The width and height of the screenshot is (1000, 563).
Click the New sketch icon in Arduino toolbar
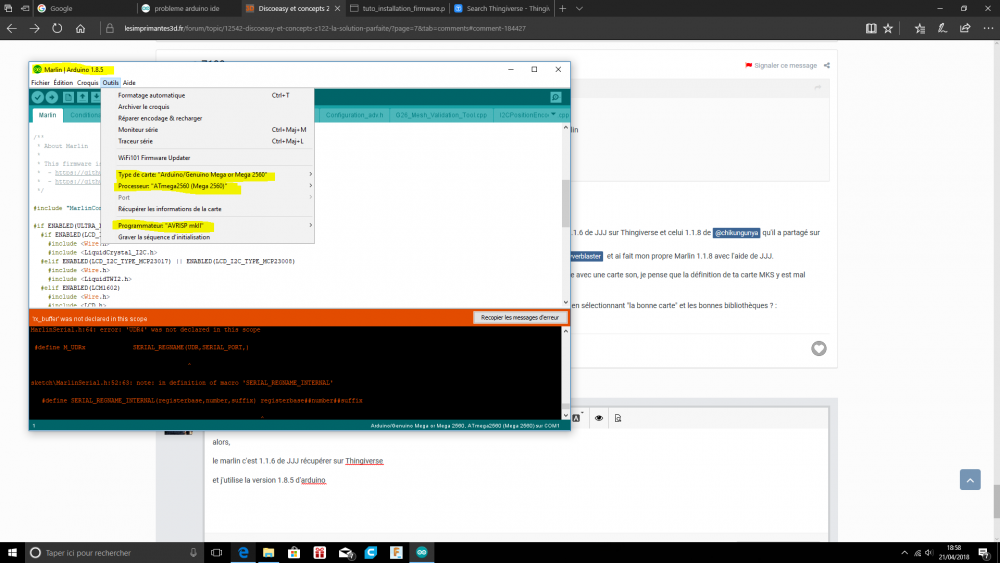(68, 97)
